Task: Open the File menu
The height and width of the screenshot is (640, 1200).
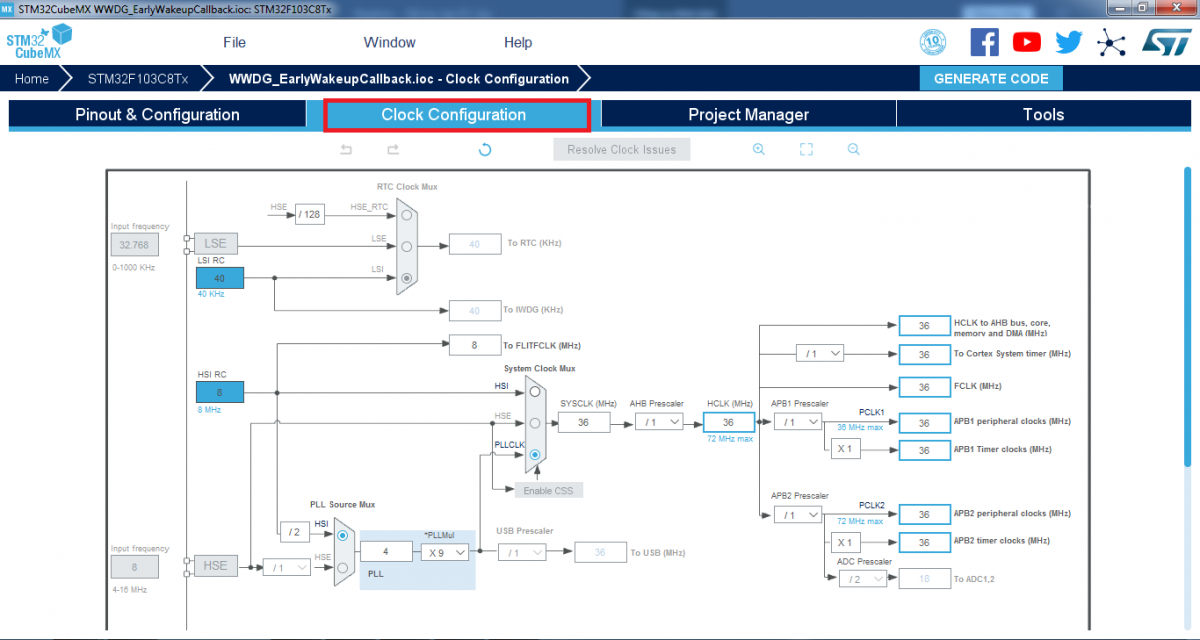Action: pos(234,43)
